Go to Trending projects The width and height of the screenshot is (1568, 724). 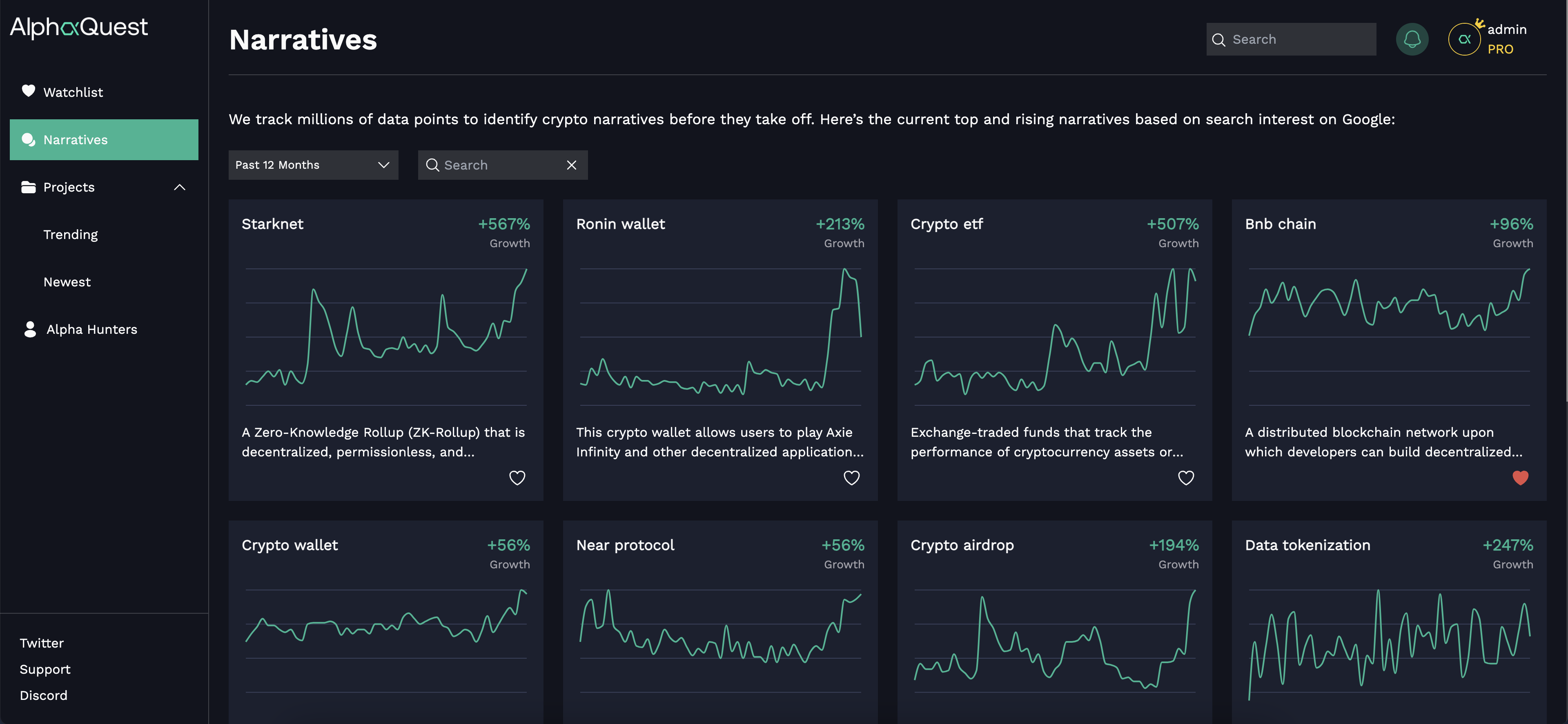click(x=71, y=235)
